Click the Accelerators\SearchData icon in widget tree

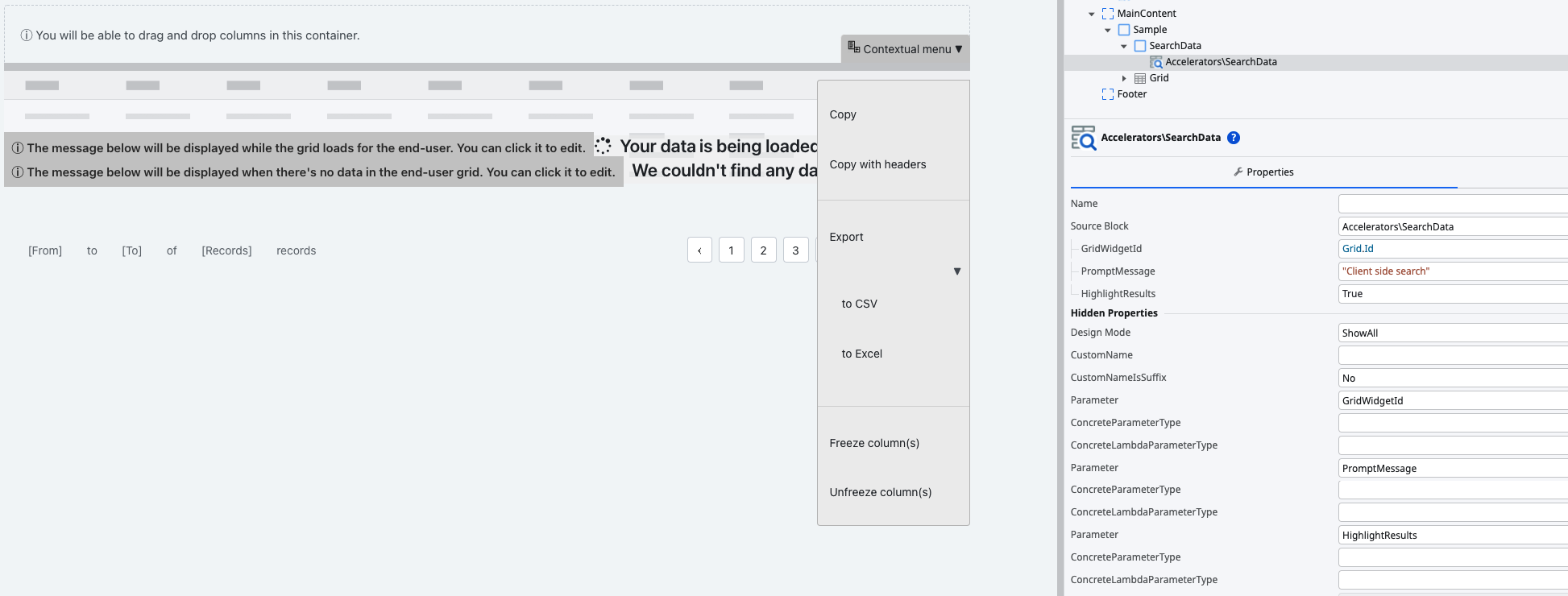pyautogui.click(x=1156, y=62)
